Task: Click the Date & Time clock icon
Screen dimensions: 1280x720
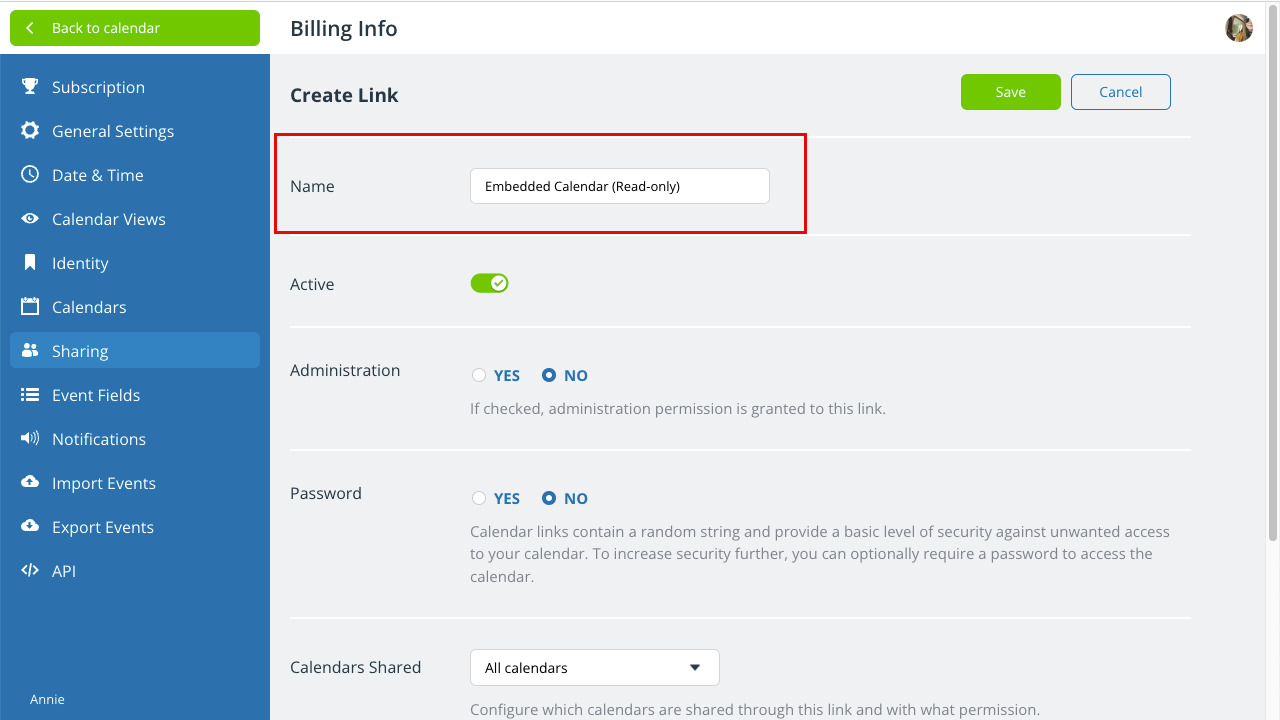Action: (30, 175)
